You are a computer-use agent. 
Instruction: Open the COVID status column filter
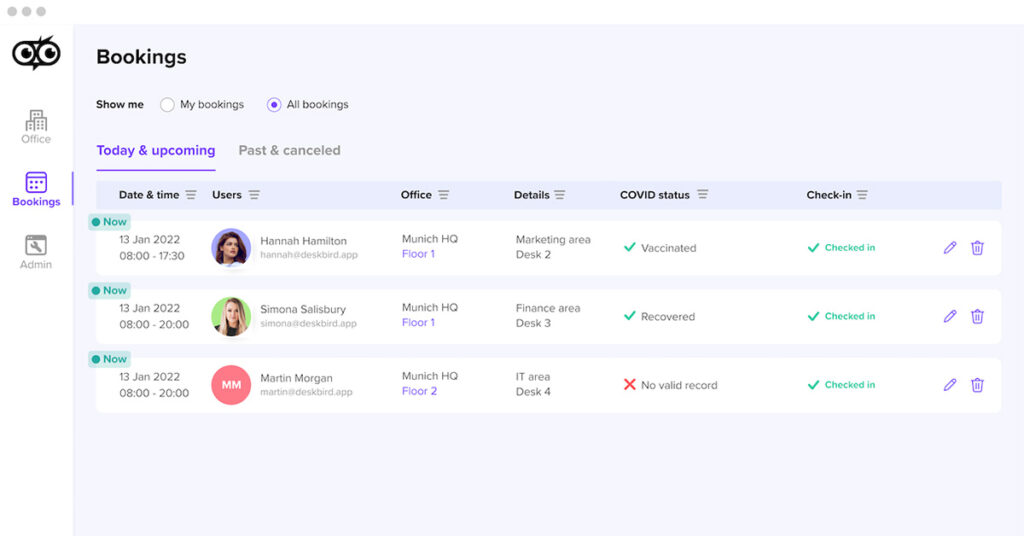click(x=703, y=195)
